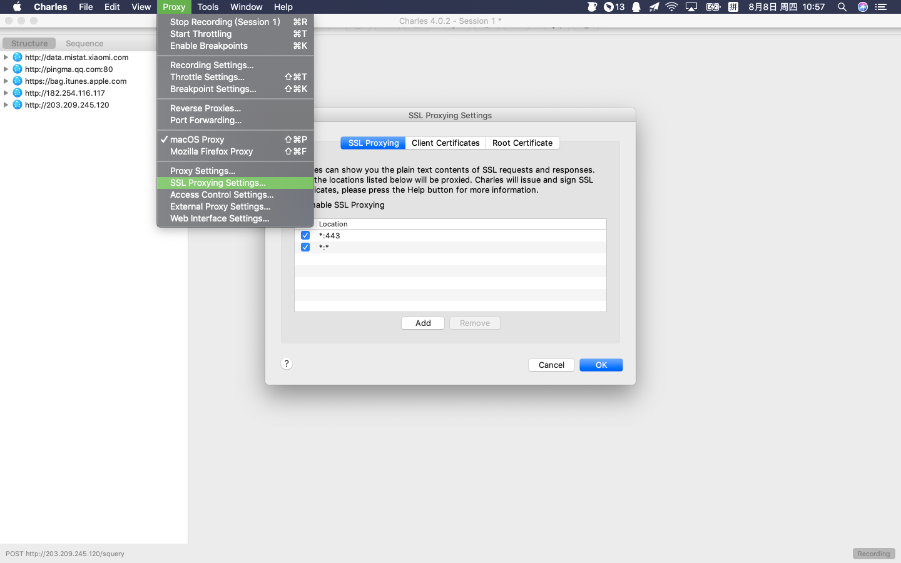Toggle the *:* location checkbox
This screenshot has width=901, height=563.
[305, 247]
